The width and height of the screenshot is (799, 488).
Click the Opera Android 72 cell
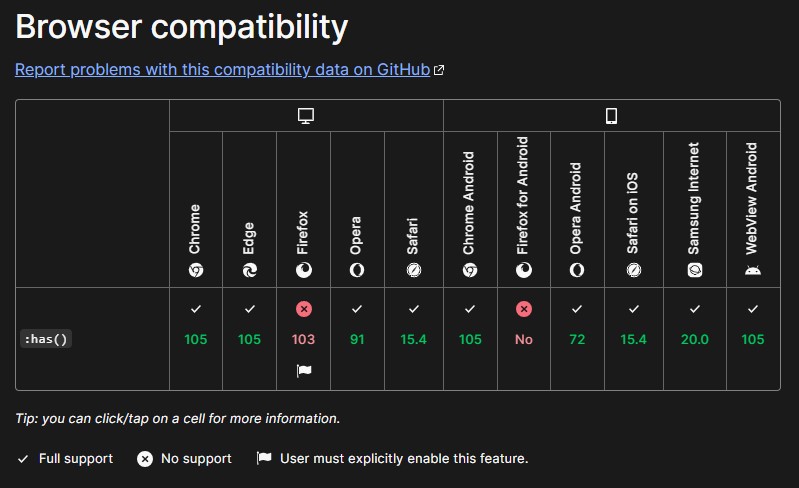577,339
